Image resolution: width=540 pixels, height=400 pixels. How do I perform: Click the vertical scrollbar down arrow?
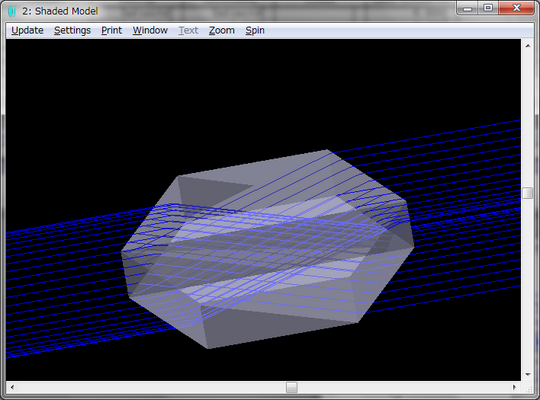528,375
